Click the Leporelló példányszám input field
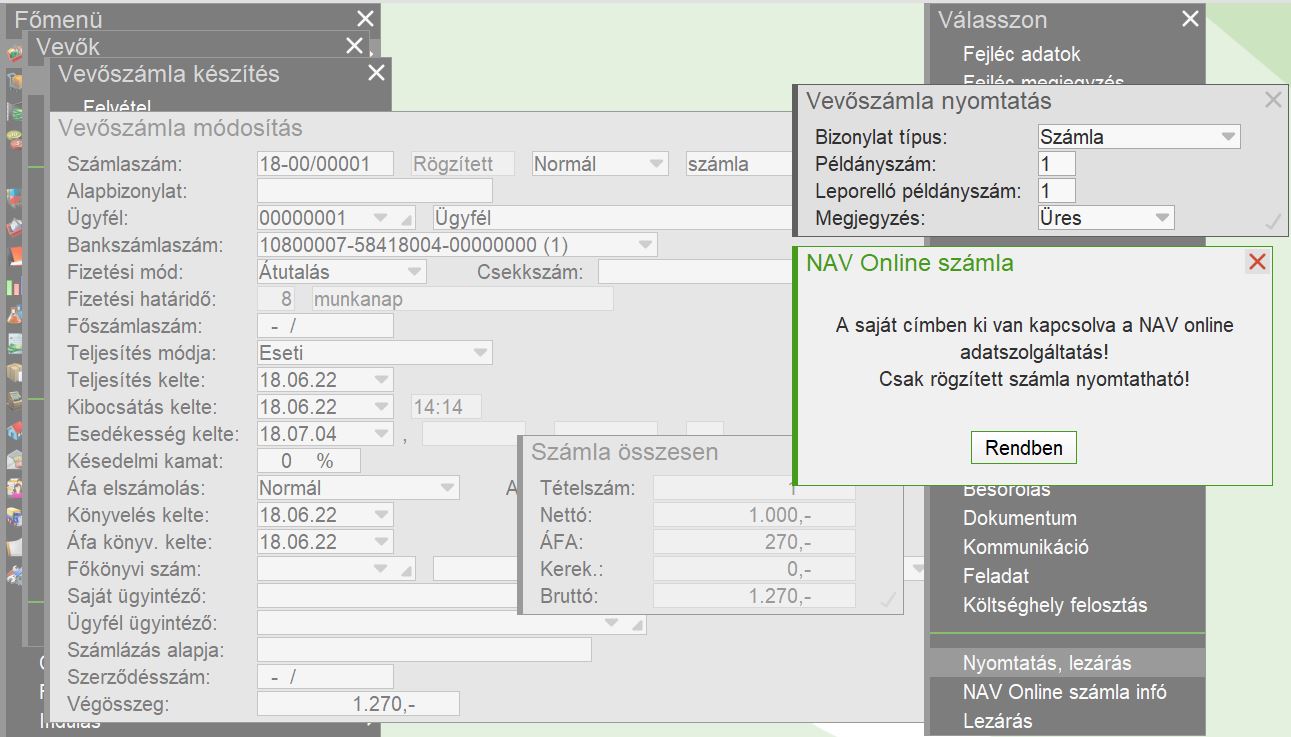The width and height of the screenshot is (1291, 737). (x=1057, y=191)
